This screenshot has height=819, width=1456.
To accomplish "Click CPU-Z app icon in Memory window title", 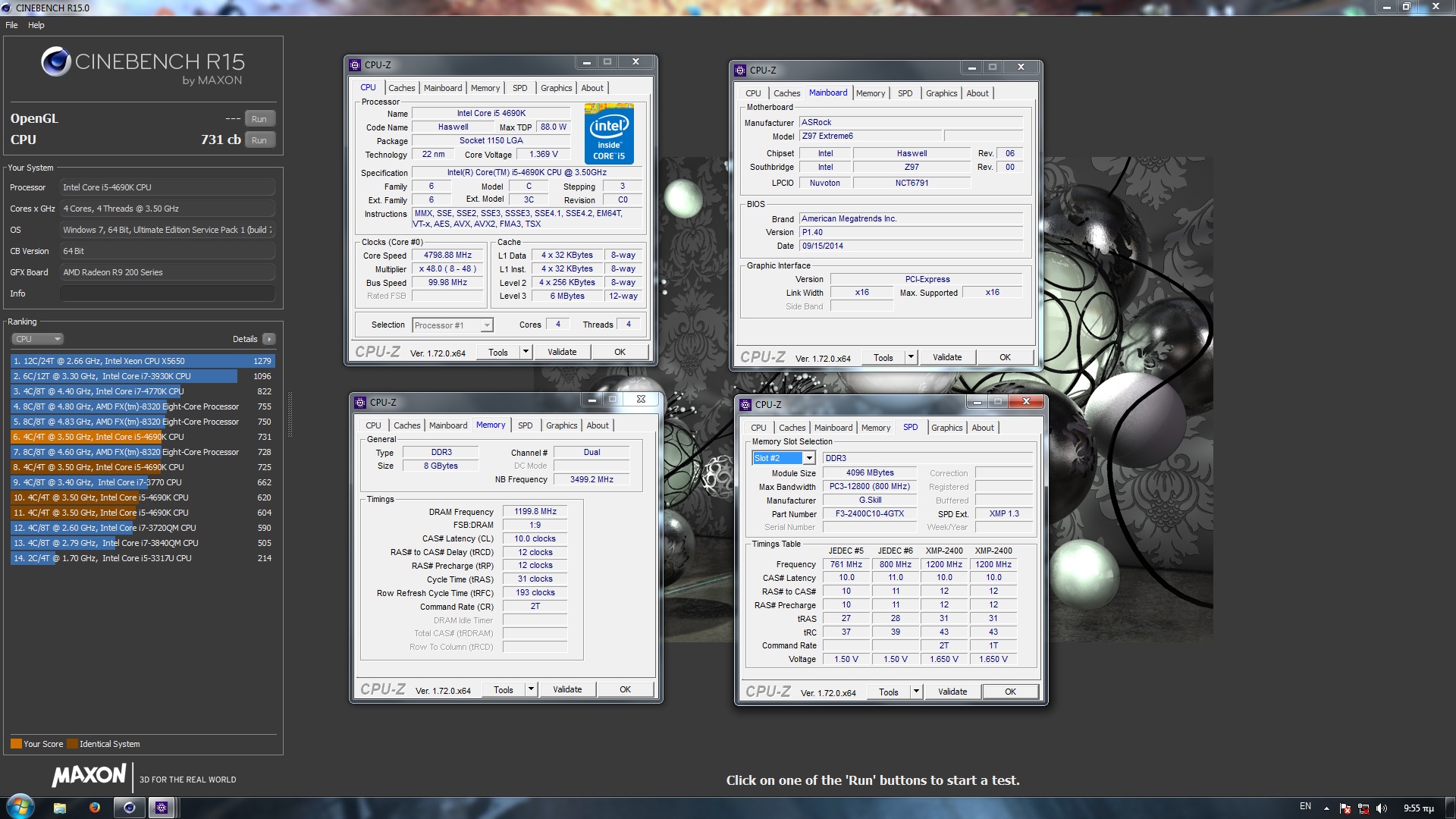I will click(x=360, y=403).
